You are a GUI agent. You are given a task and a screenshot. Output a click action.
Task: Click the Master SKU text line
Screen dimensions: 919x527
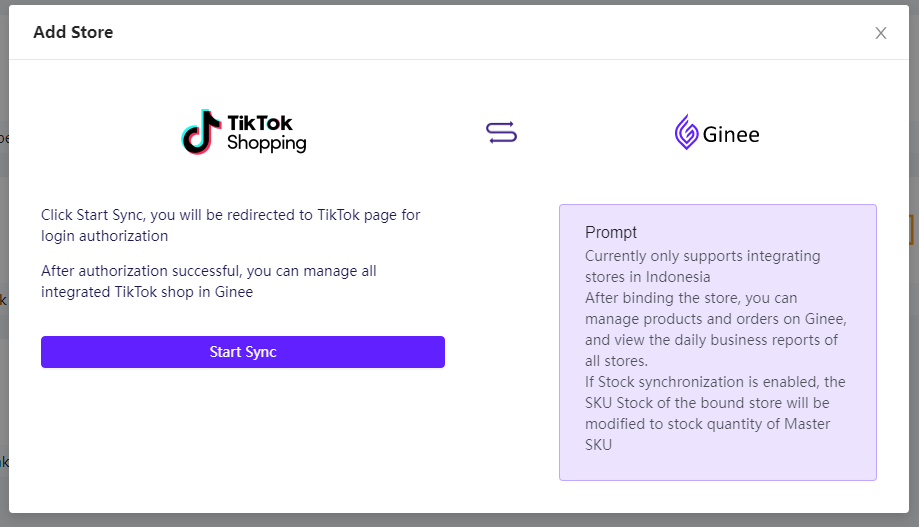click(x=707, y=424)
